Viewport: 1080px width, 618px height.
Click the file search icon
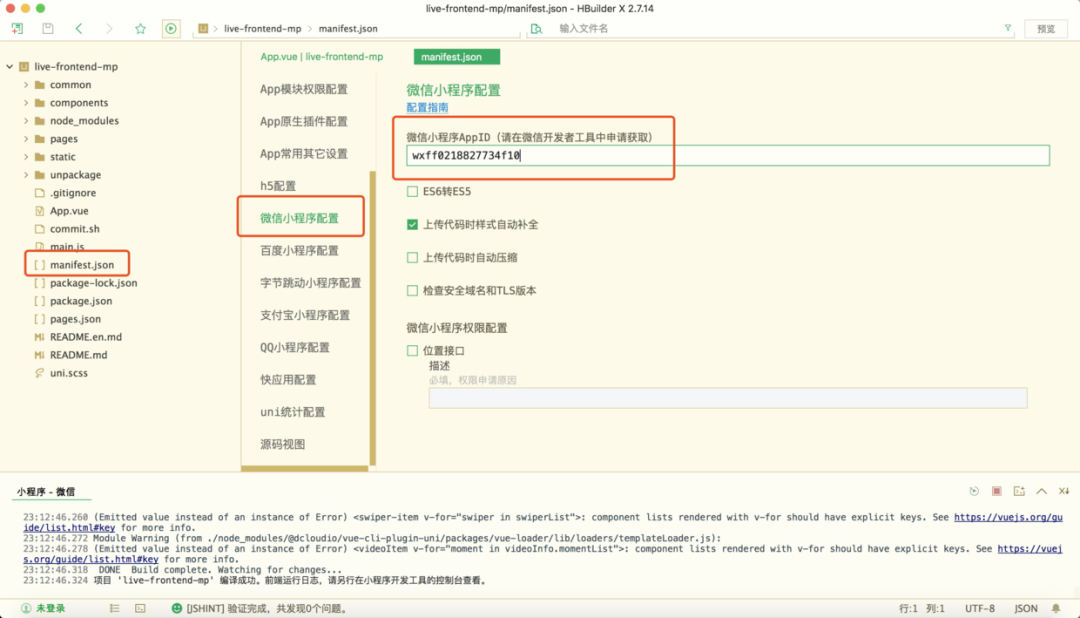click(536, 28)
